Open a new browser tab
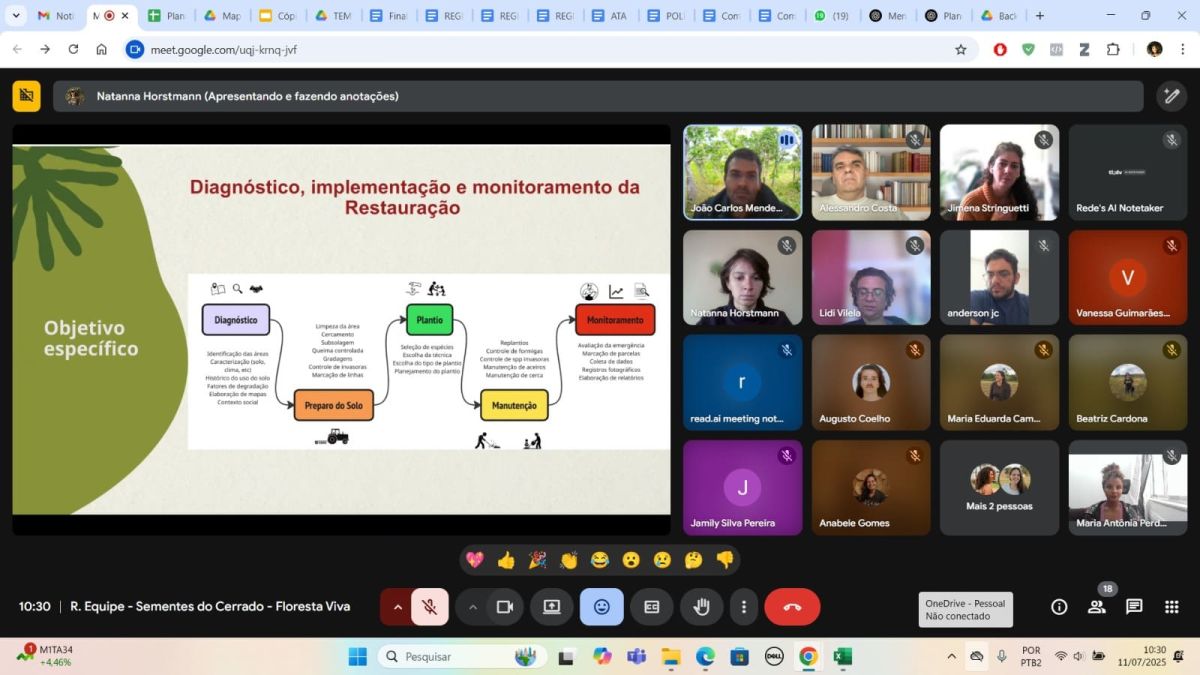Image resolution: width=1200 pixels, height=675 pixels. [x=1040, y=16]
